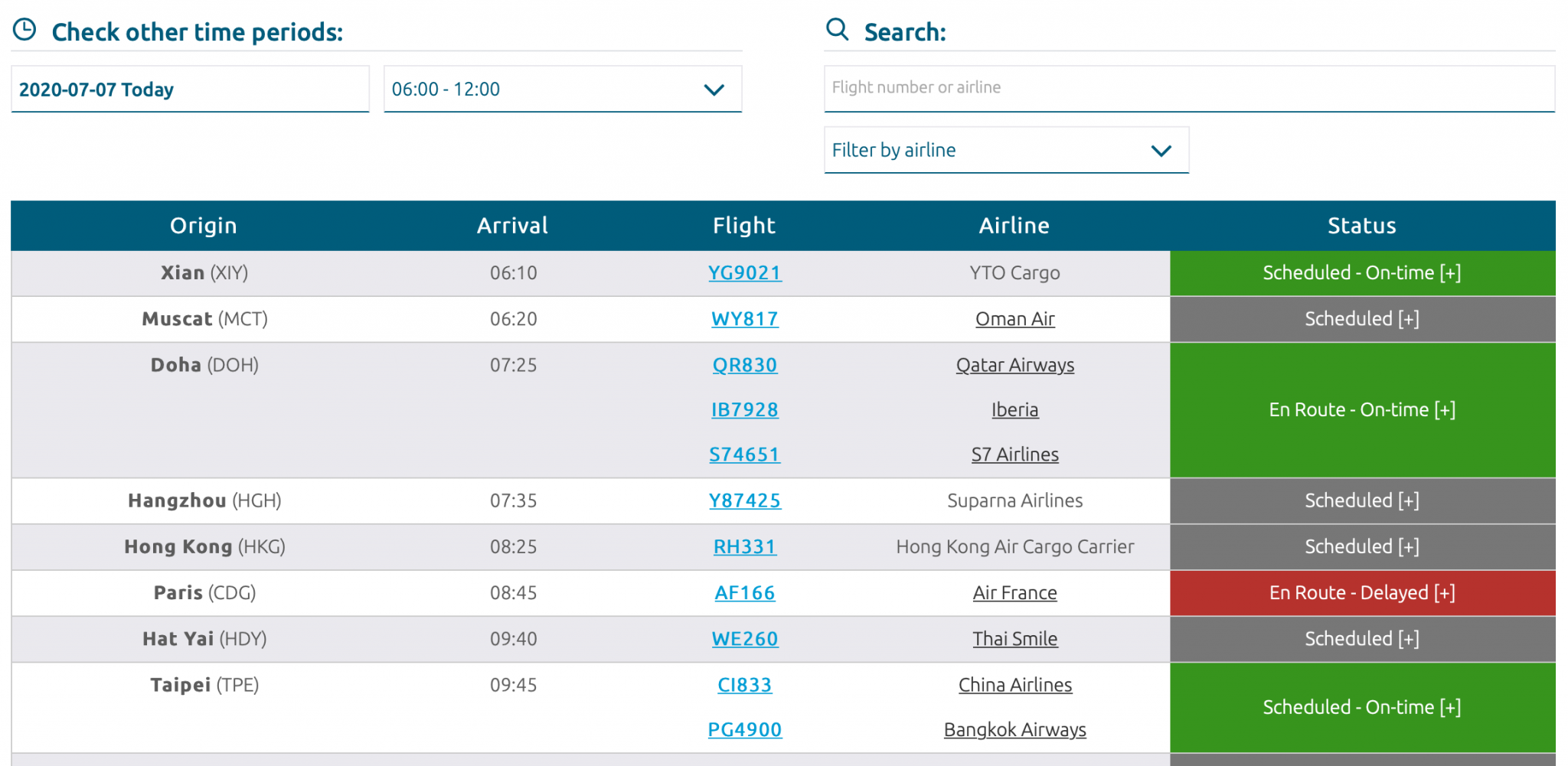This screenshot has width=1568, height=766.
Task: Click the Arrival column header
Action: pyautogui.click(x=512, y=226)
